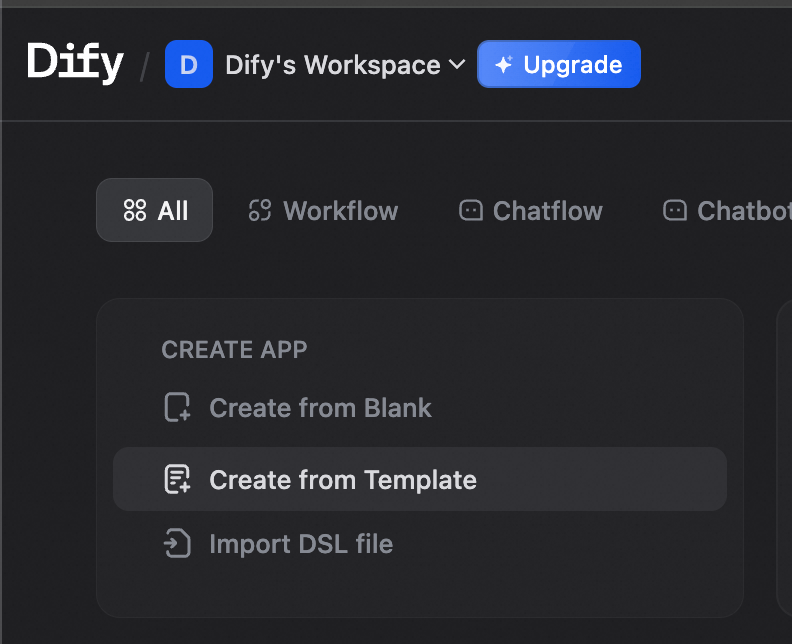Click the Chatflow chat-bubble icon
The image size is (792, 644).
pyautogui.click(x=471, y=210)
